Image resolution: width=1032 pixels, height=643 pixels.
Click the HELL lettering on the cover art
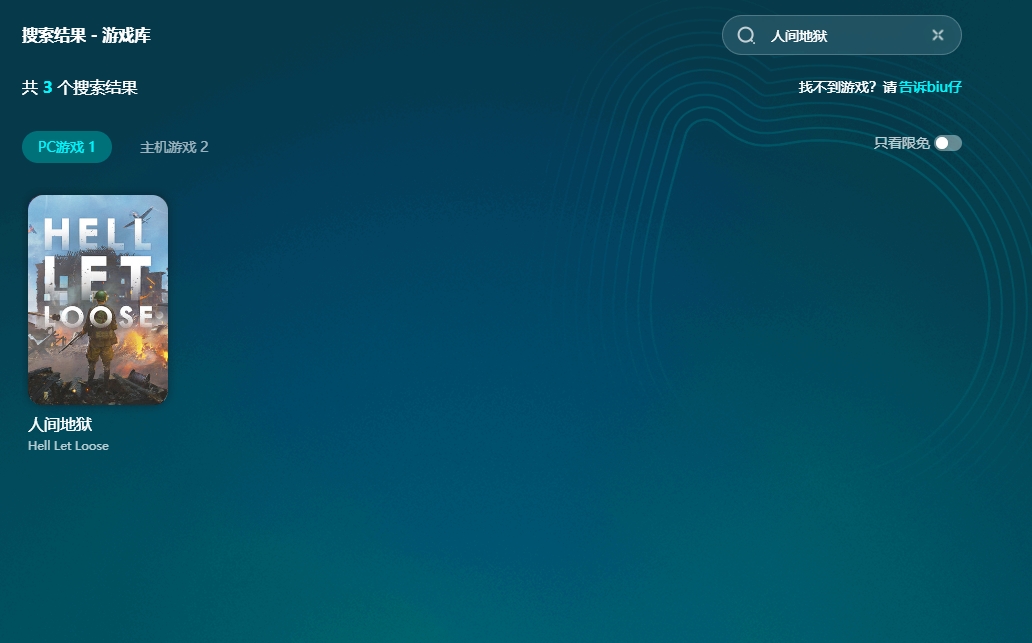97,235
